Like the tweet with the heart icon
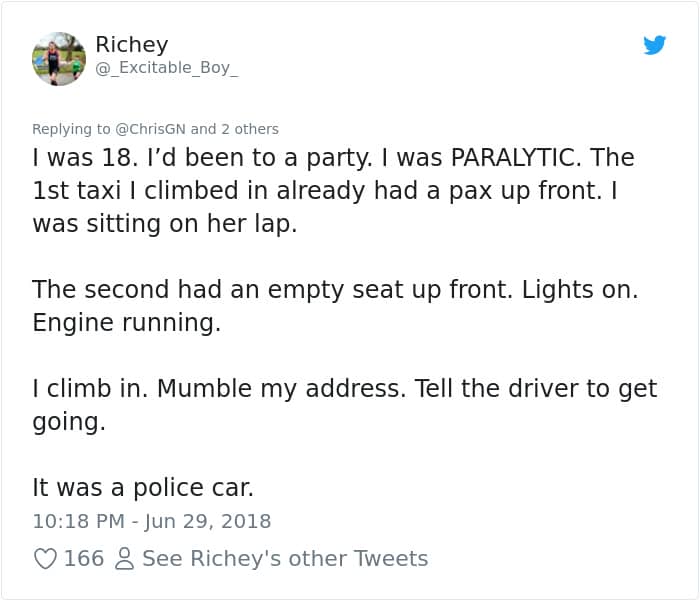This screenshot has height=601, width=700. click(45, 559)
